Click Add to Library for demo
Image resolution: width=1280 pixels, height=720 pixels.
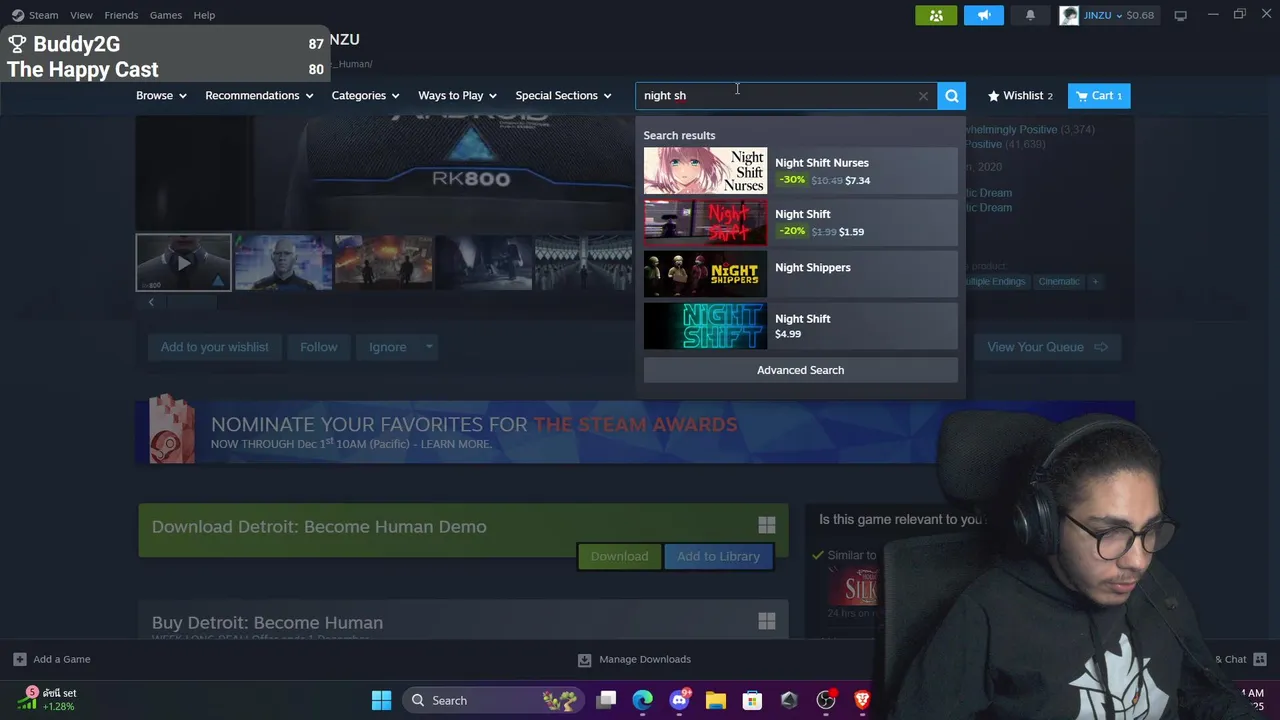tap(718, 556)
